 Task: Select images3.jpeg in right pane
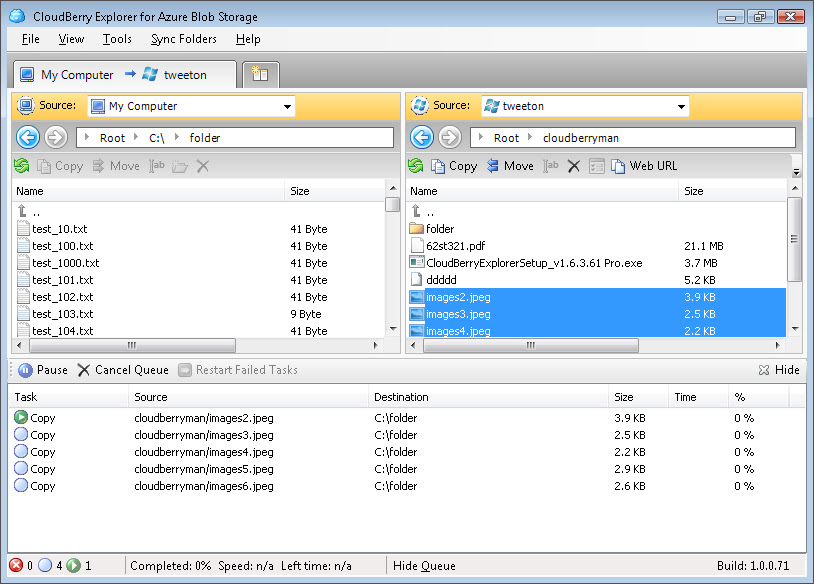[597, 314]
